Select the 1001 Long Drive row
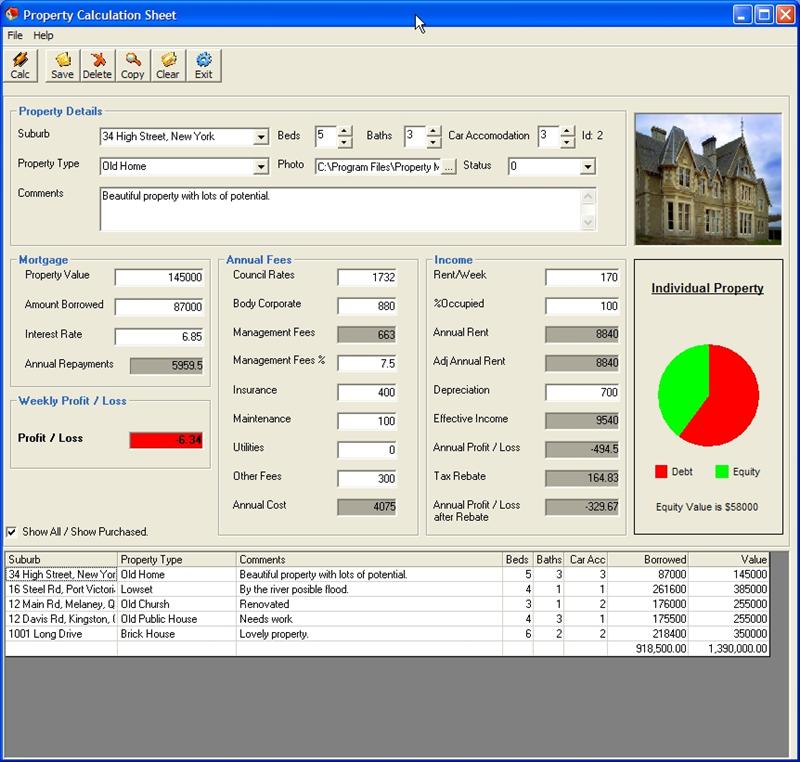This screenshot has height=762, width=800. tap(60, 634)
